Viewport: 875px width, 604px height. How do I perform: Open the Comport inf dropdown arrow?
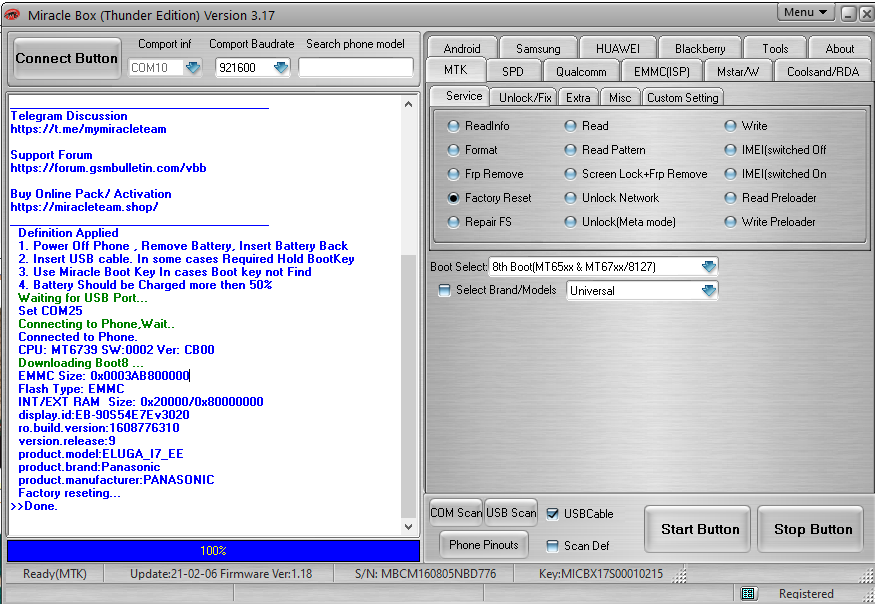(193, 68)
